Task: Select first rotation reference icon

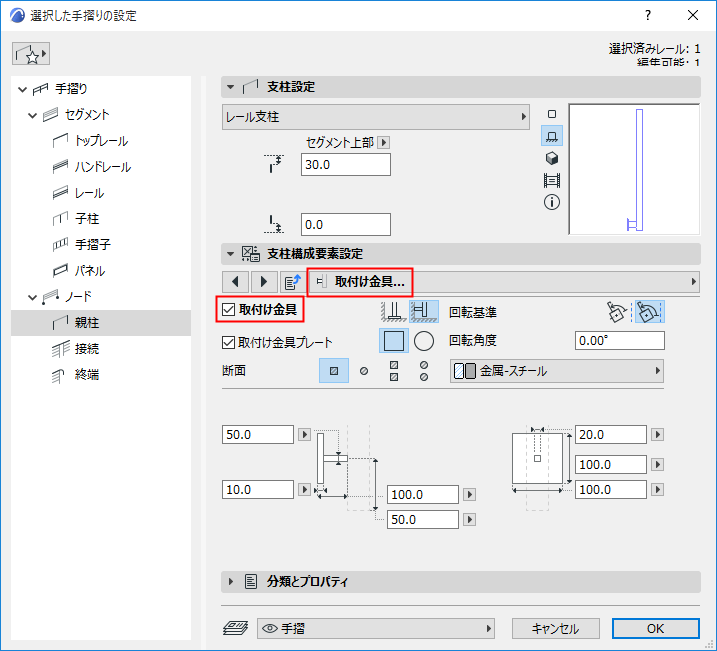Action: [x=616, y=312]
